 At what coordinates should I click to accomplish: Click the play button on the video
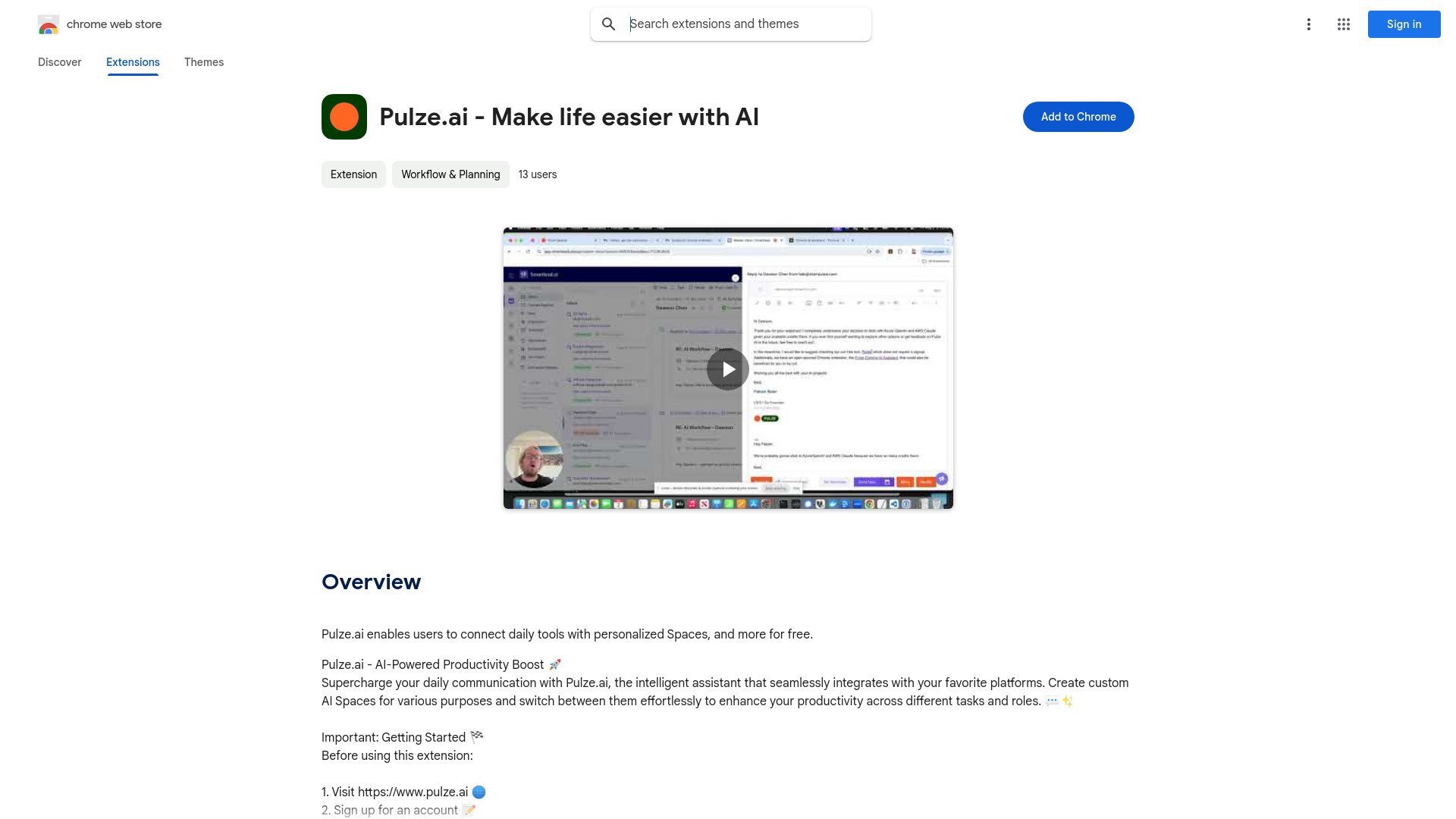pyautogui.click(x=728, y=368)
